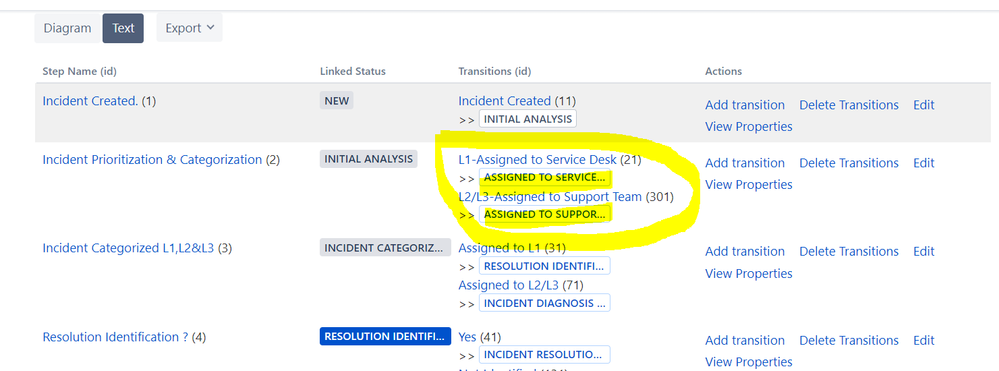Viewport: 999px width, 371px height.
Task: Delete Transitions for Resolution Identification step
Action: 849,340
